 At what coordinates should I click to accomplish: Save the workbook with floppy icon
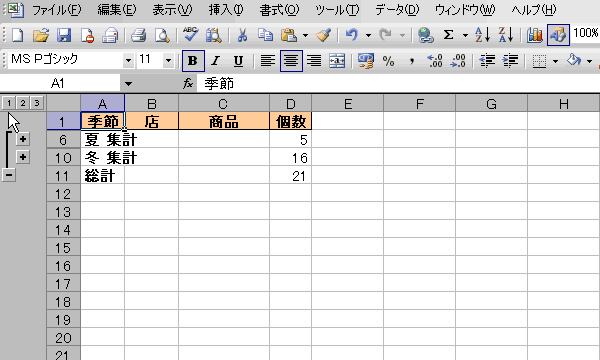point(64,35)
